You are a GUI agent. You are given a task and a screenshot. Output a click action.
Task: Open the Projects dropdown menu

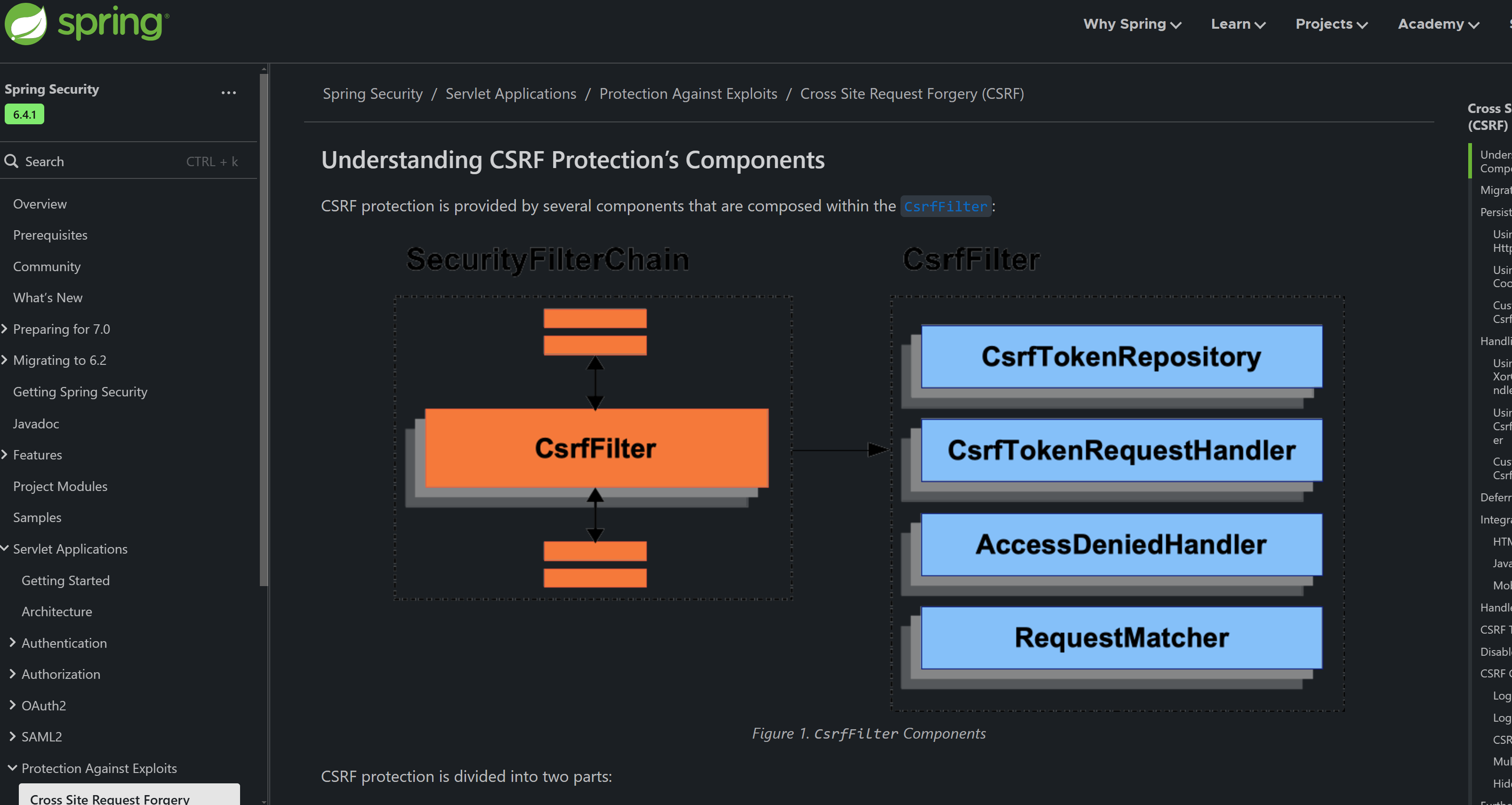tap(1331, 24)
